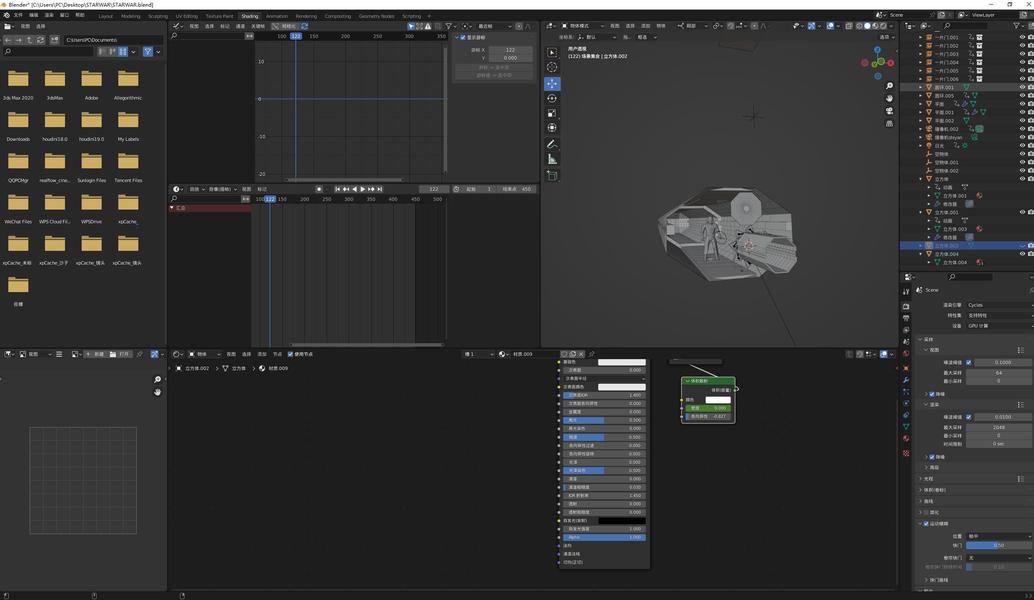Go to parent folder in file browser
1034x600 pixels.
(29, 40)
